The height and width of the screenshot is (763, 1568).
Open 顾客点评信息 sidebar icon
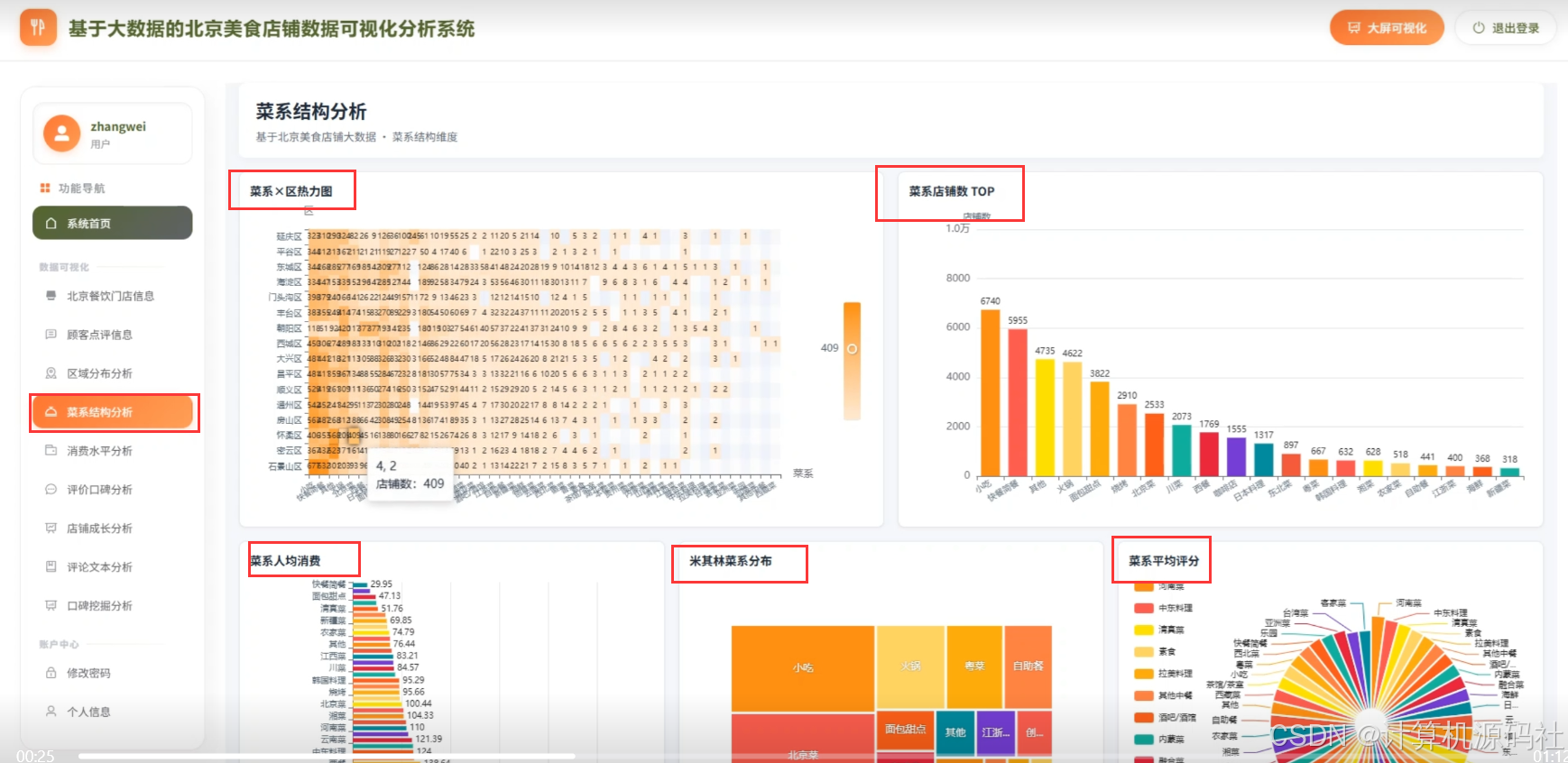coord(51,335)
